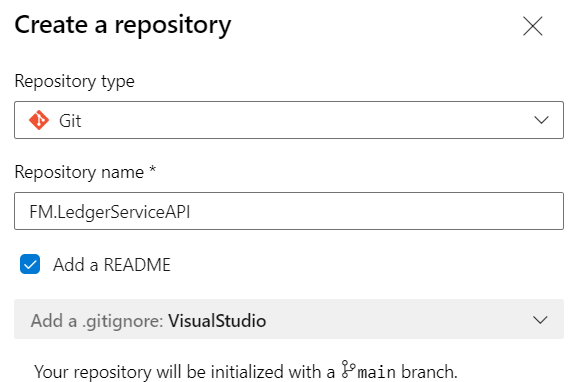Click the orange Git logo icon

(39, 120)
